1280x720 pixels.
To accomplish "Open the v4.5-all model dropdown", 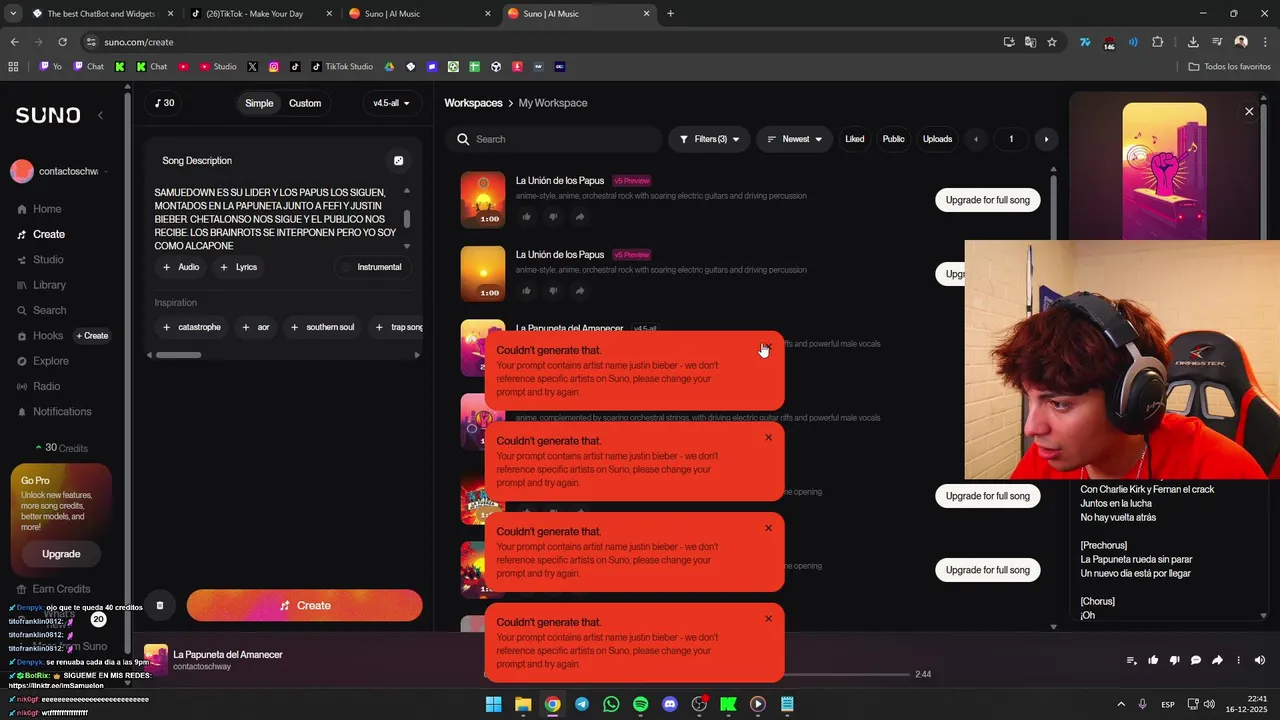I will pyautogui.click(x=392, y=103).
